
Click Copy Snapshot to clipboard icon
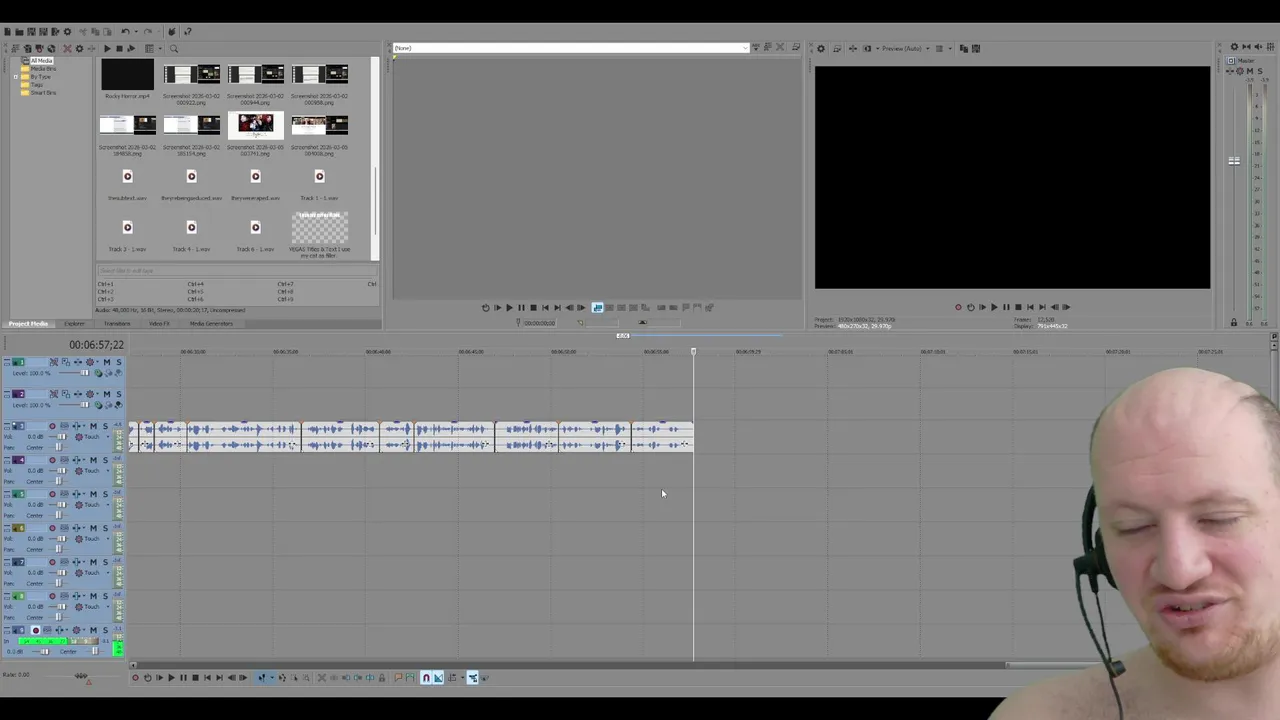pos(964,48)
